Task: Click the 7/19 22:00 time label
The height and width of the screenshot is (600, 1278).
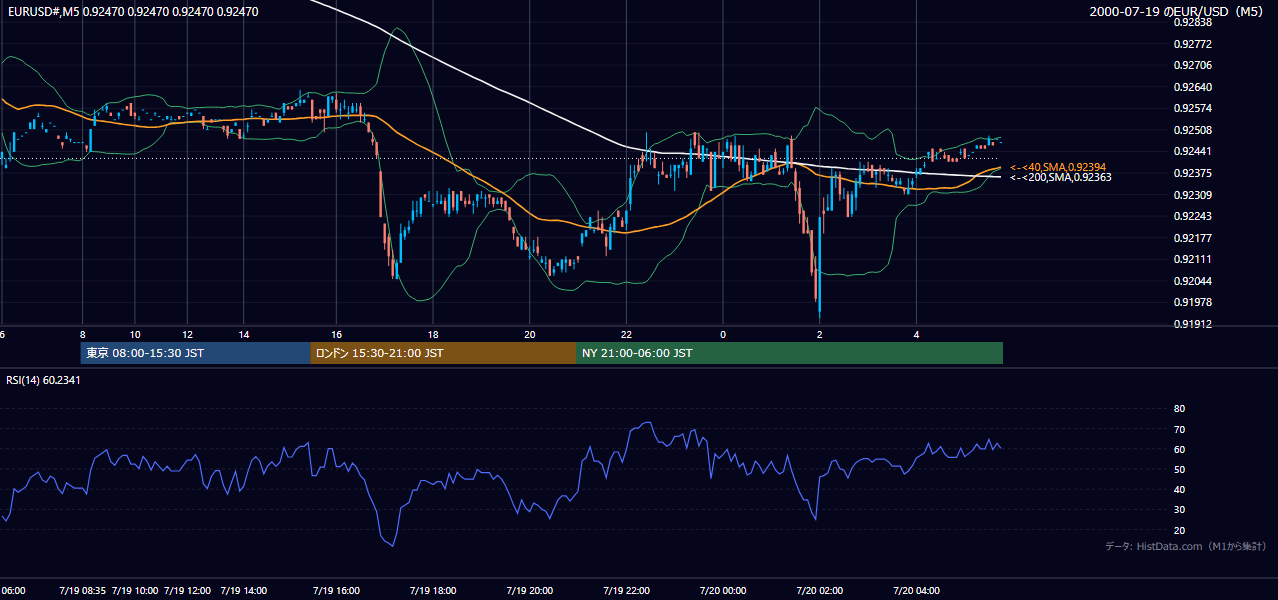Action: point(626,591)
